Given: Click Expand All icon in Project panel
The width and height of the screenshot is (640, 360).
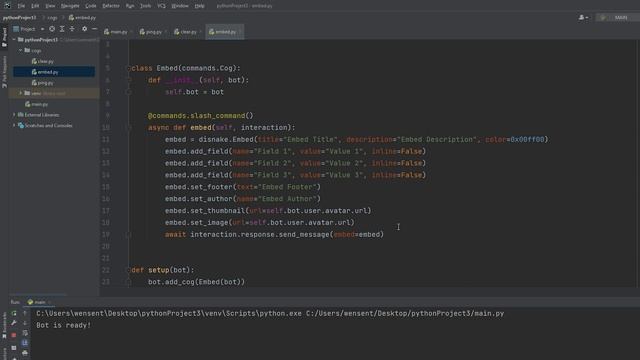Looking at the screenshot, I should coord(62,29).
